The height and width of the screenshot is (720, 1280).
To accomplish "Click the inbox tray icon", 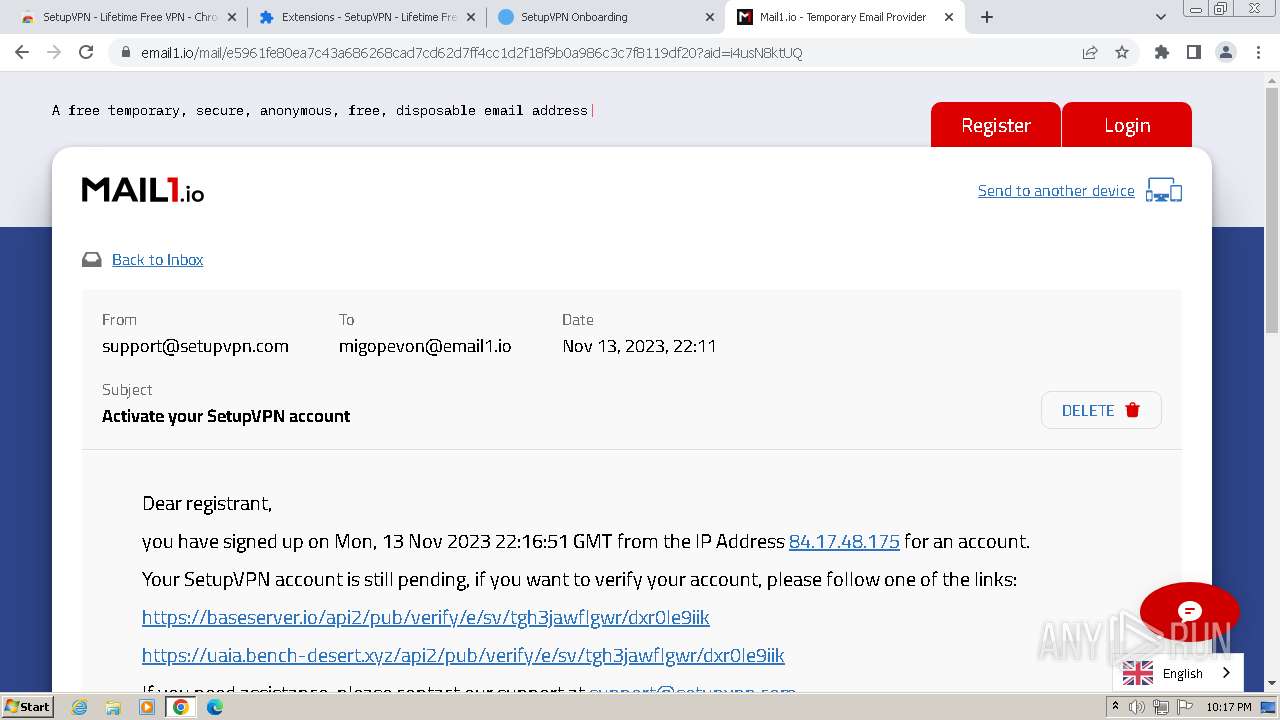I will [x=92, y=260].
